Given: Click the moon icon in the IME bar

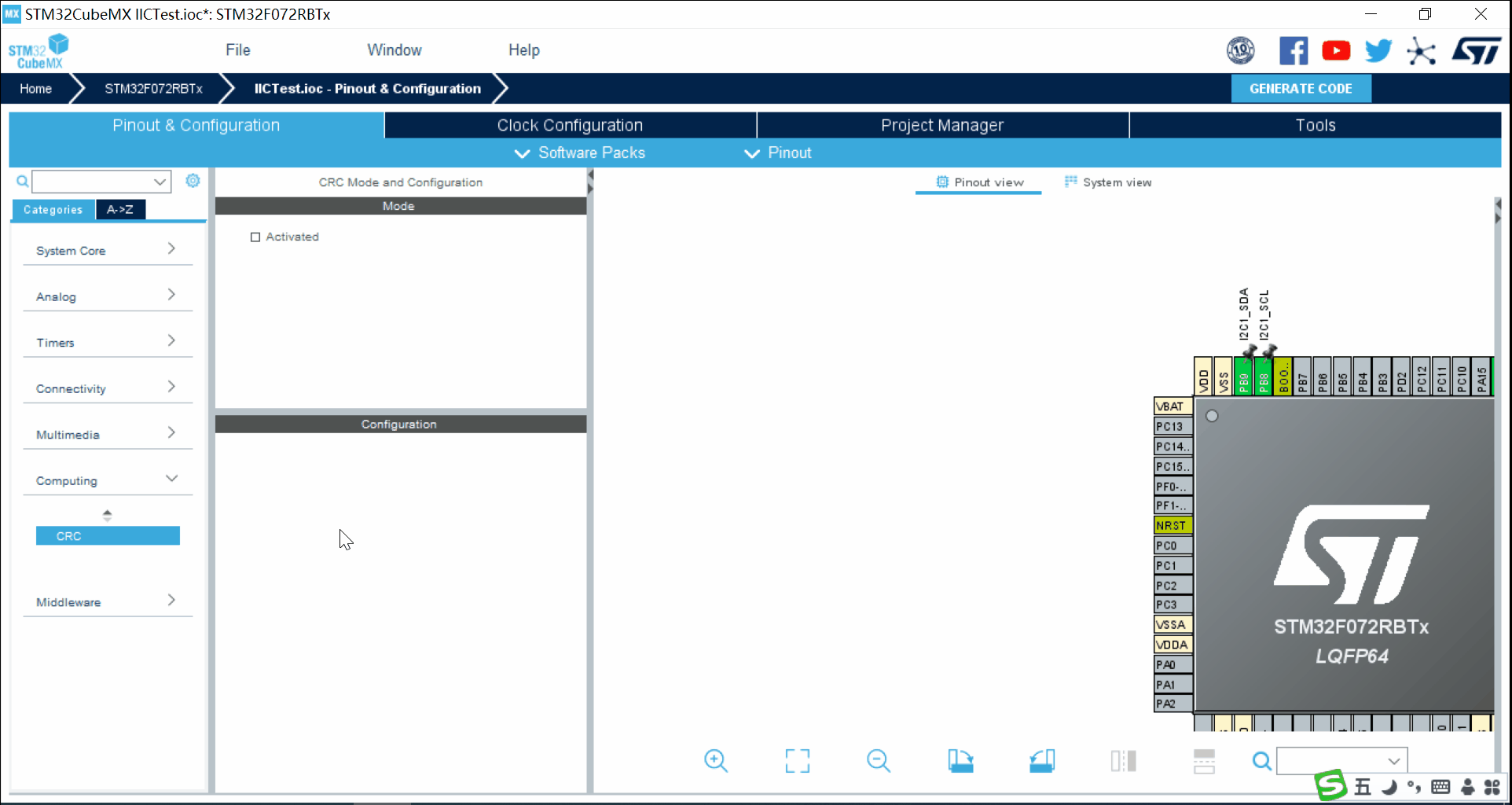Looking at the screenshot, I should point(1389,787).
